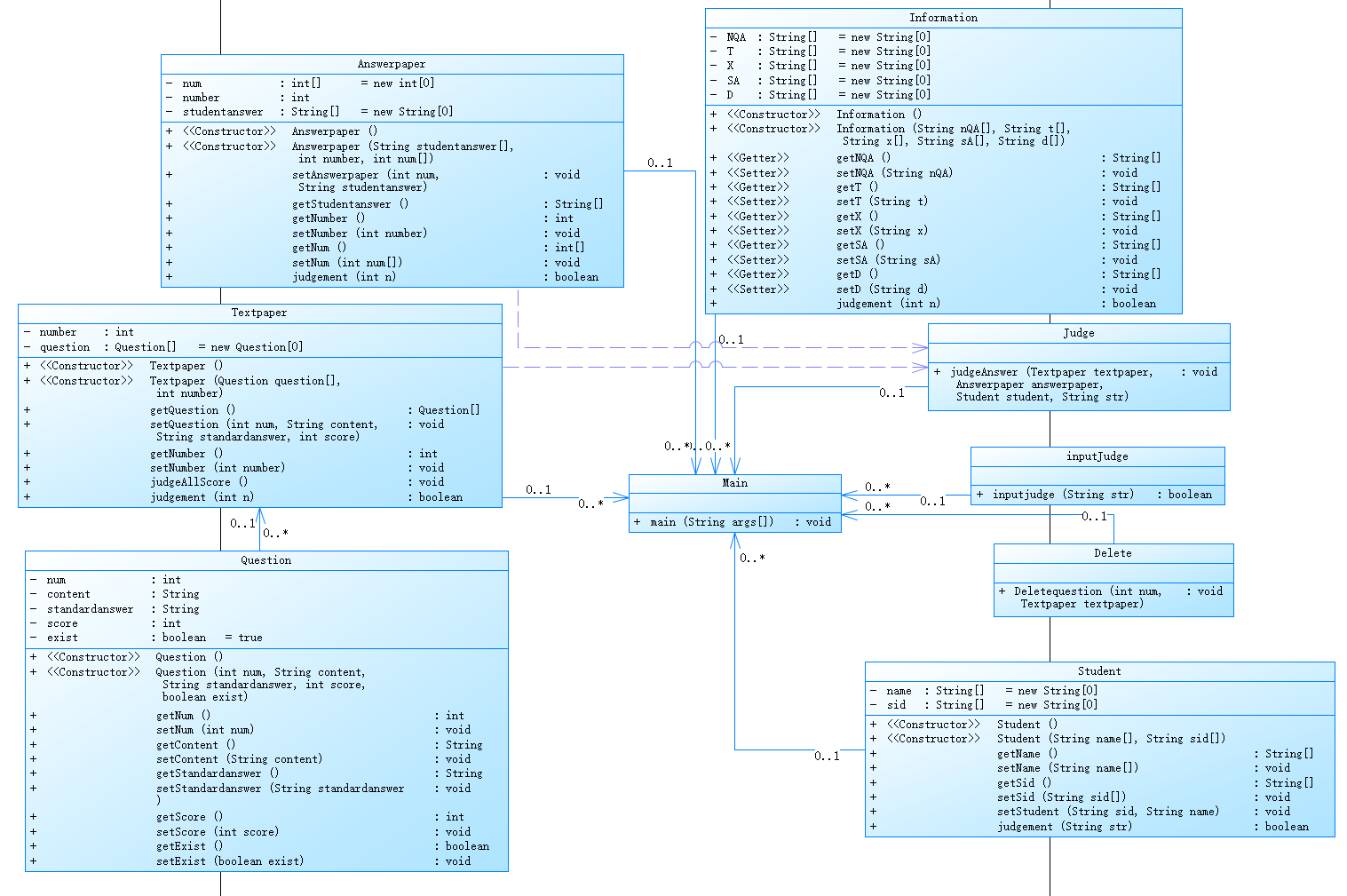Viewport: 1347px width, 896px height.
Task: Click the Judge class title header
Action: point(1079,333)
